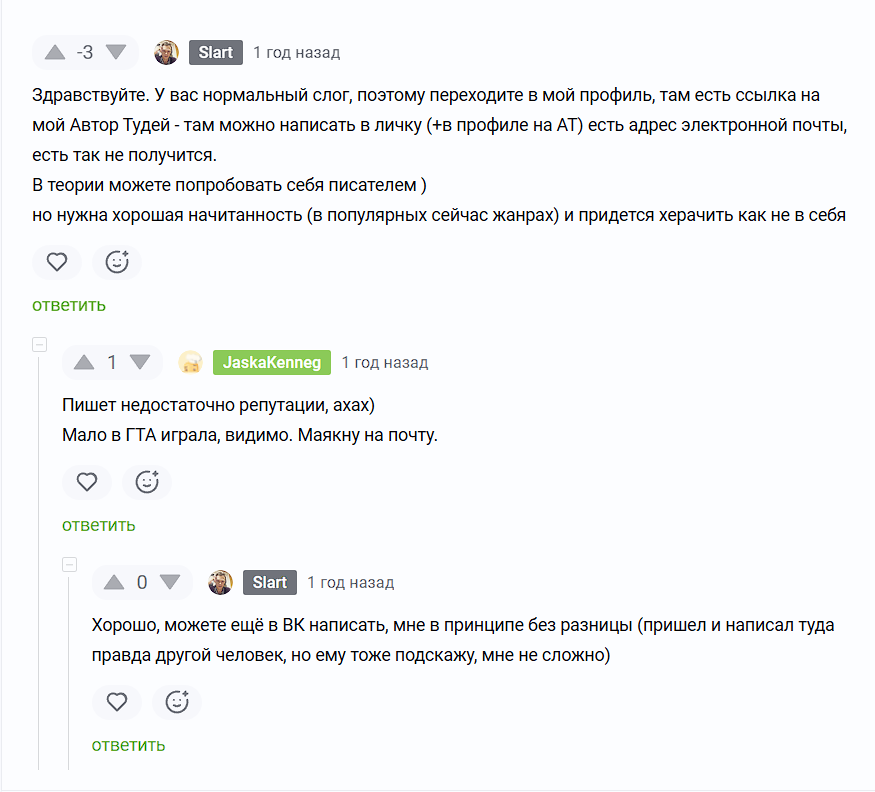This screenshot has width=875, height=792.
Task: Like JaskaKenneg's comment with heart
Action: click(x=87, y=482)
